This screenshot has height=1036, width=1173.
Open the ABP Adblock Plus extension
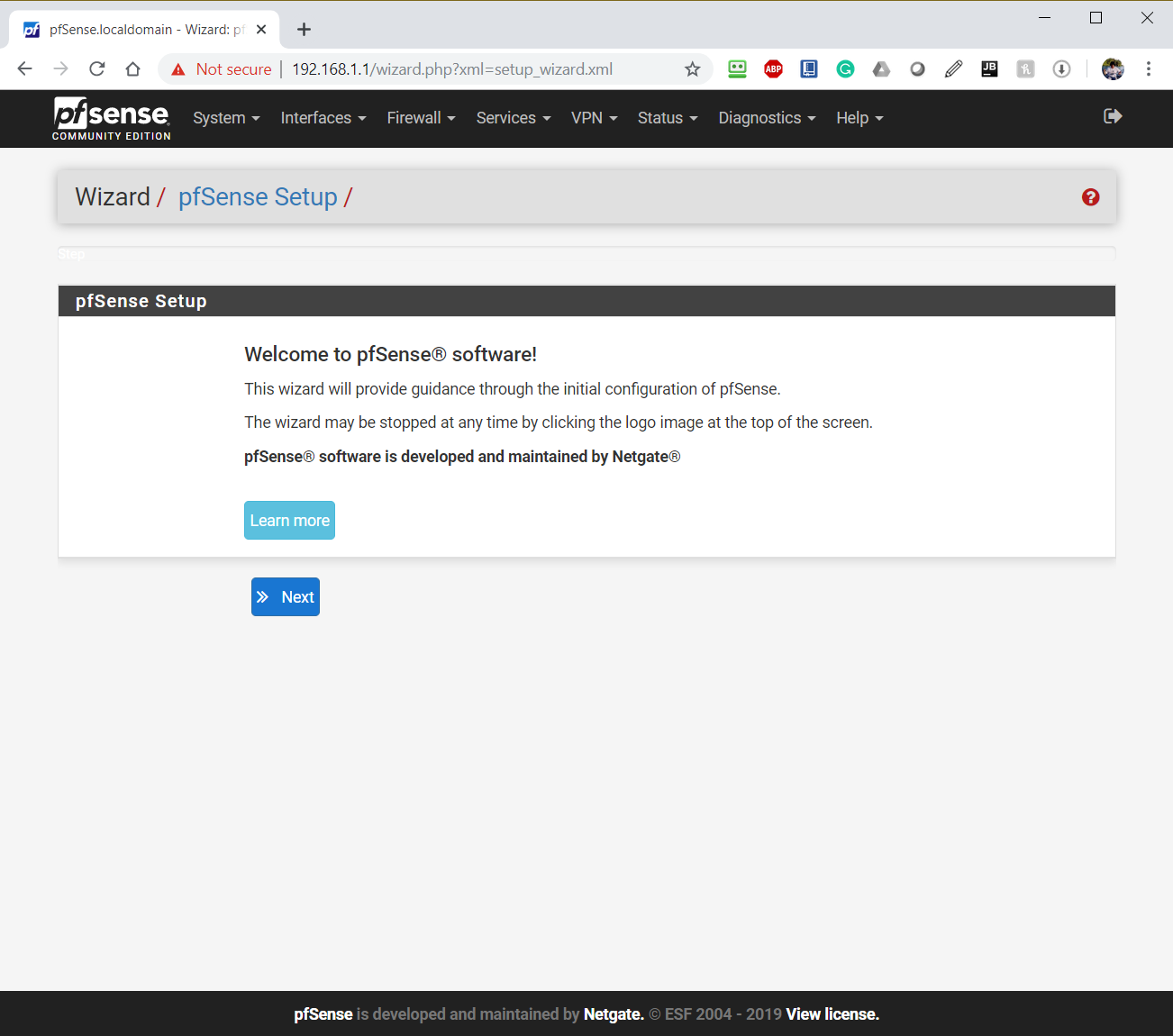point(773,69)
